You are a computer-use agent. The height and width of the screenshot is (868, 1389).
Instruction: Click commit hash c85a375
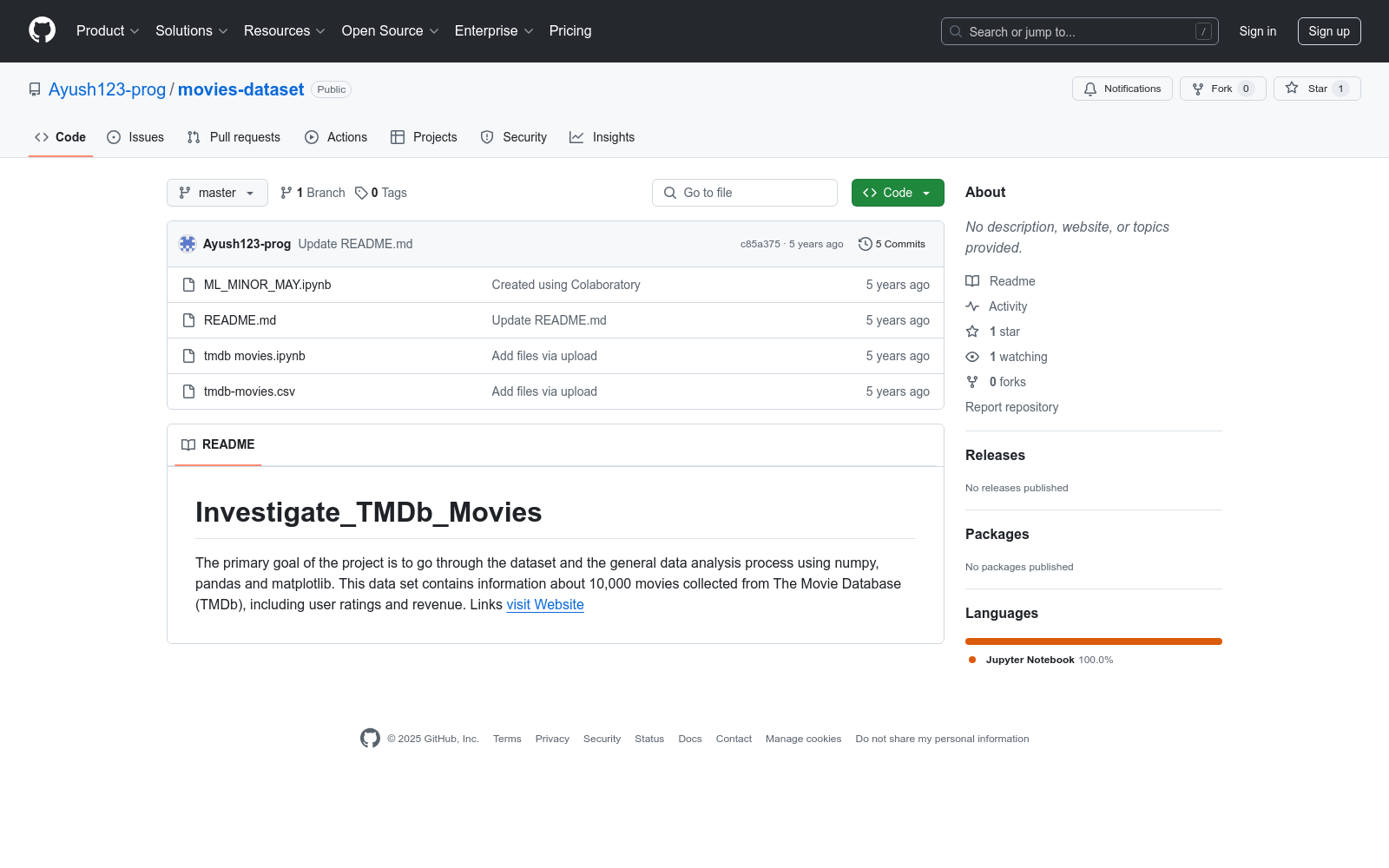pos(760,244)
